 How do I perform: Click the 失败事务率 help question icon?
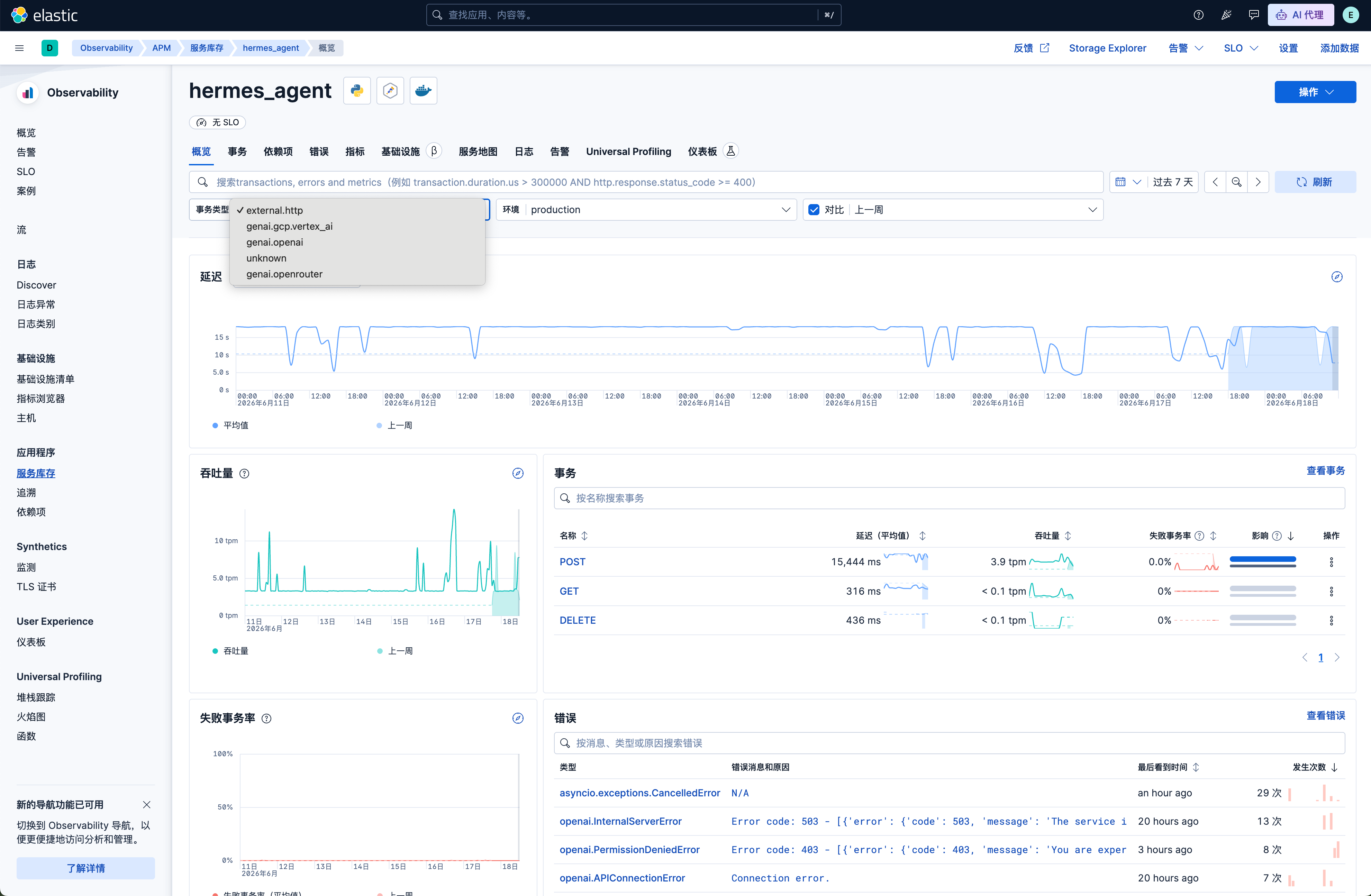266,719
